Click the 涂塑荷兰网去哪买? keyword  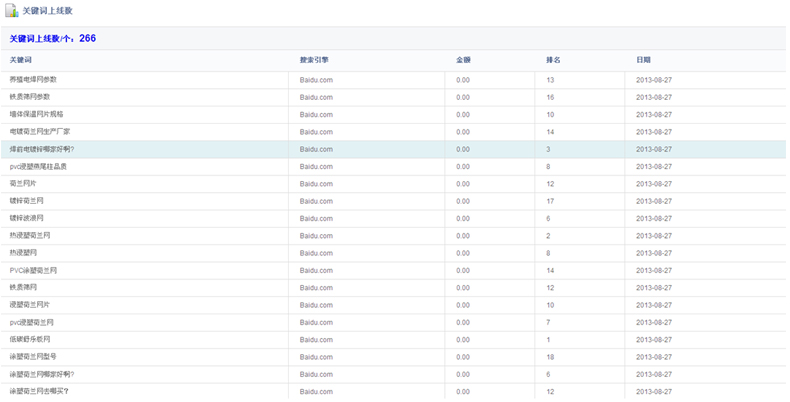click(39, 391)
